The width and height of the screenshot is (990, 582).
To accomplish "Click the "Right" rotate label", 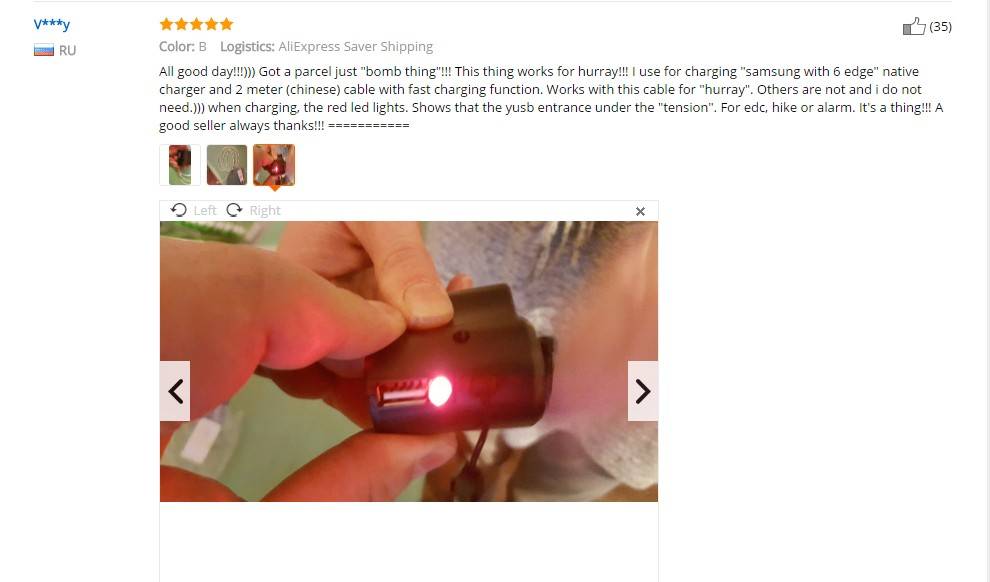I will pos(265,211).
